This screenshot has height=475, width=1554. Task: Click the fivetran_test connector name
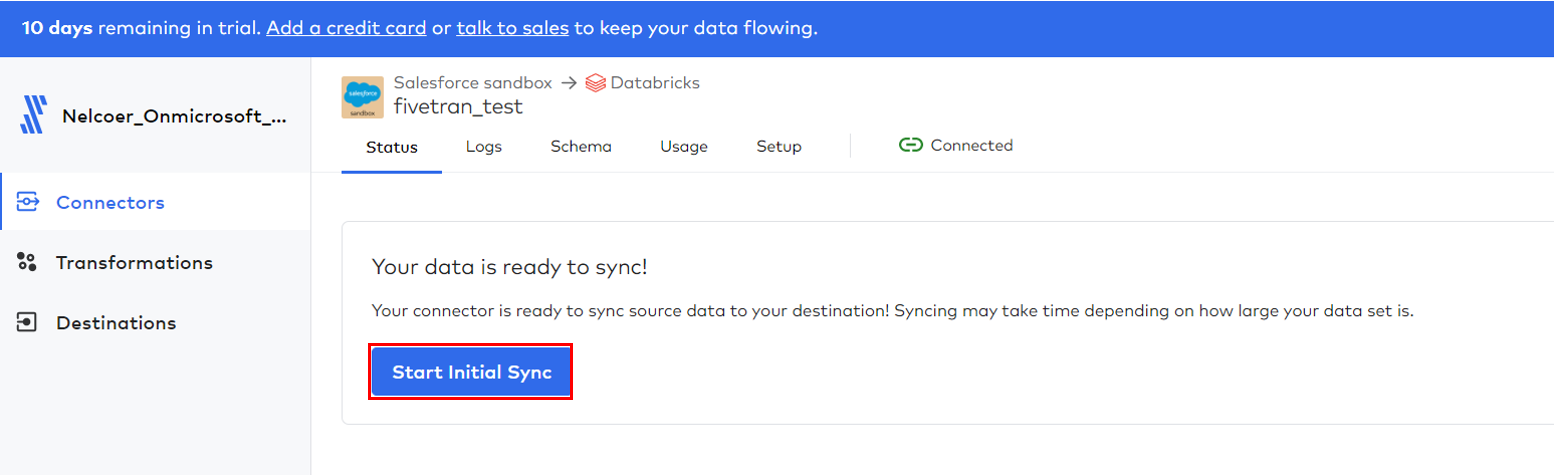458,106
